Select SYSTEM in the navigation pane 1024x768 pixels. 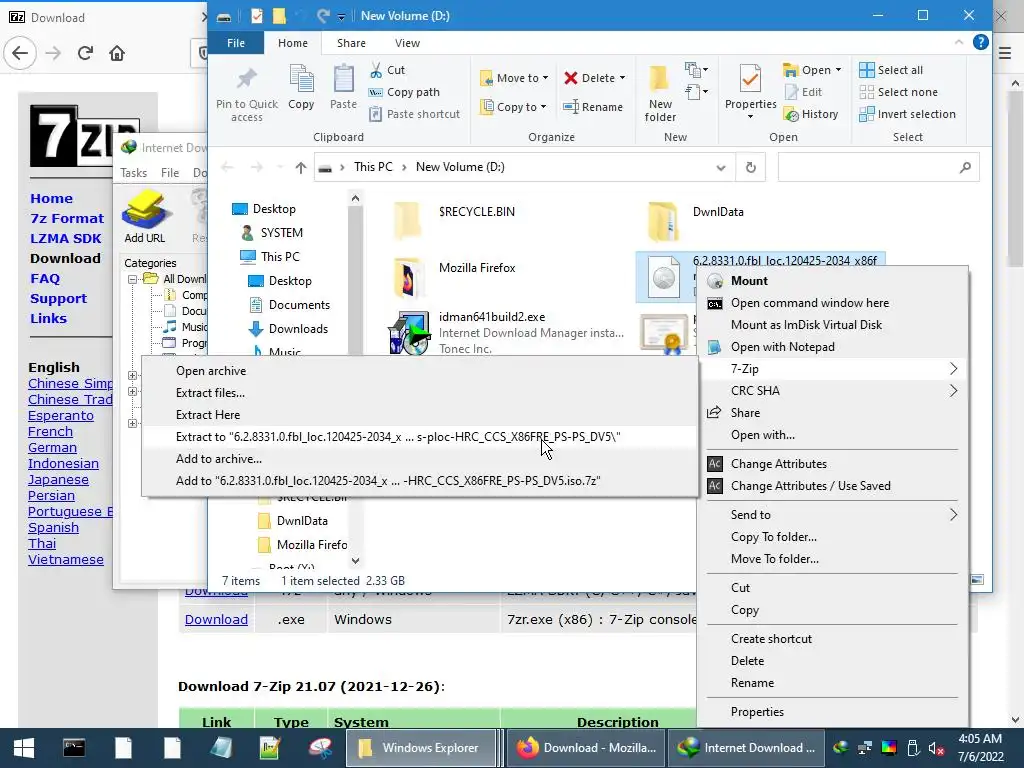click(x=281, y=232)
